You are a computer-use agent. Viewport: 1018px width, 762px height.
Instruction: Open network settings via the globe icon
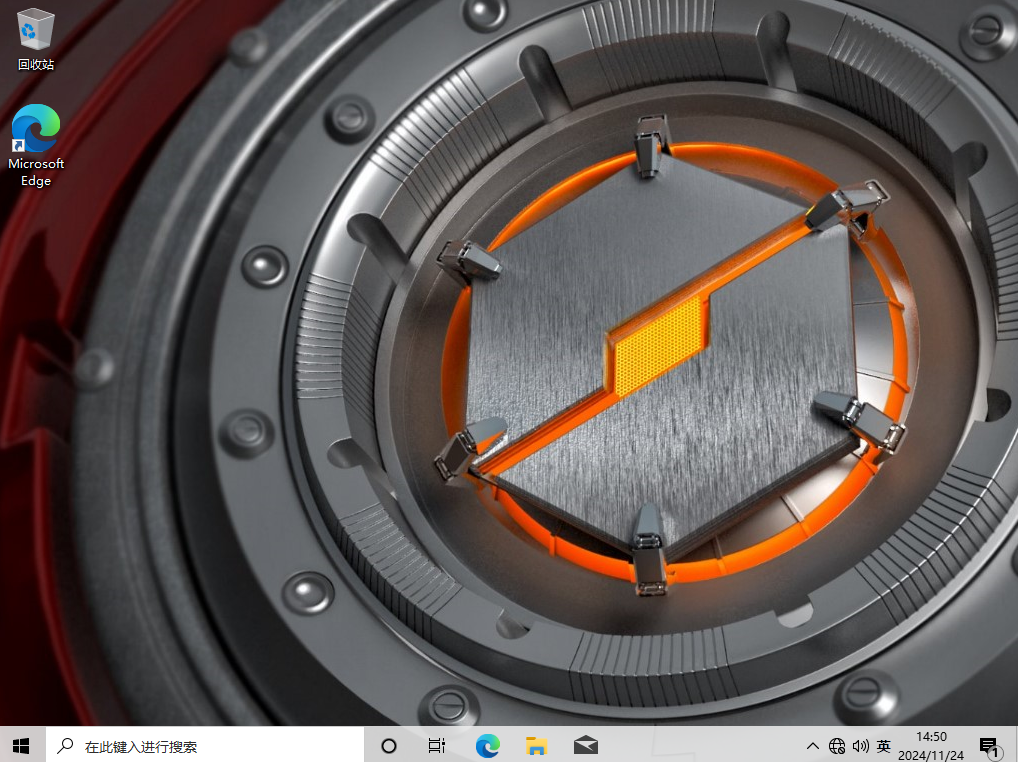(838, 746)
